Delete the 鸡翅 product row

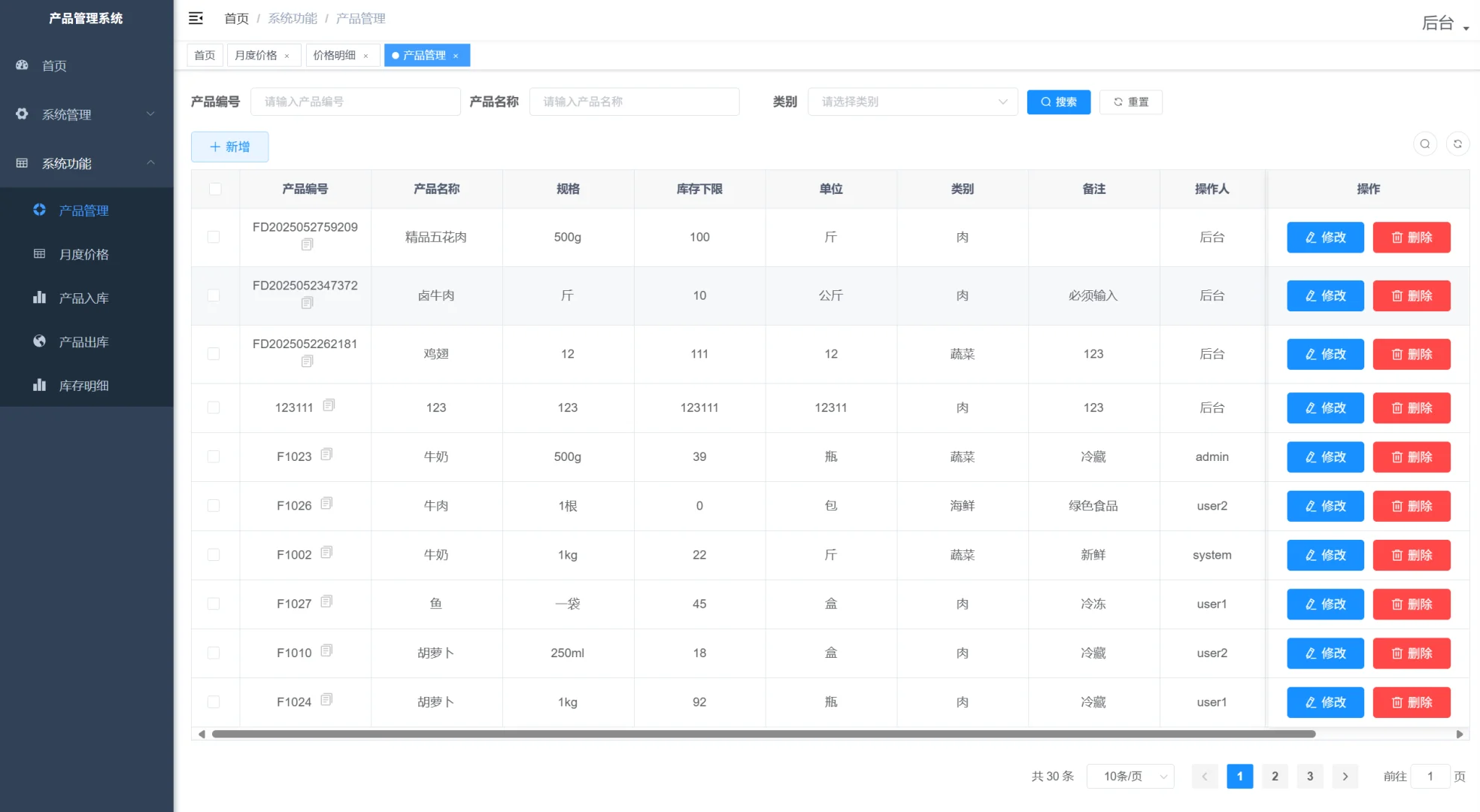pos(1411,354)
